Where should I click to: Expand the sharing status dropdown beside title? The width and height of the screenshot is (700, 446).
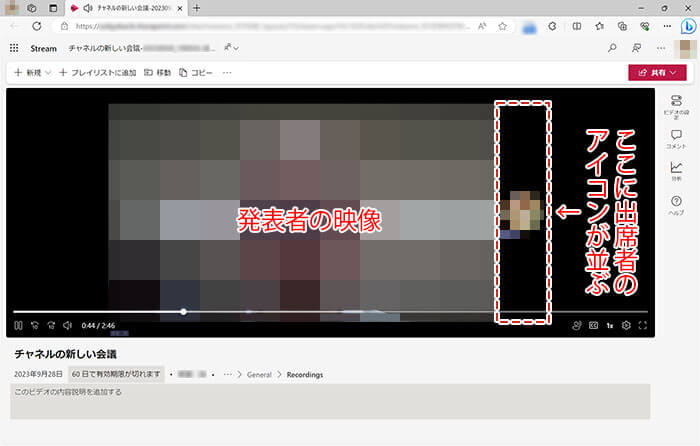tap(231, 48)
